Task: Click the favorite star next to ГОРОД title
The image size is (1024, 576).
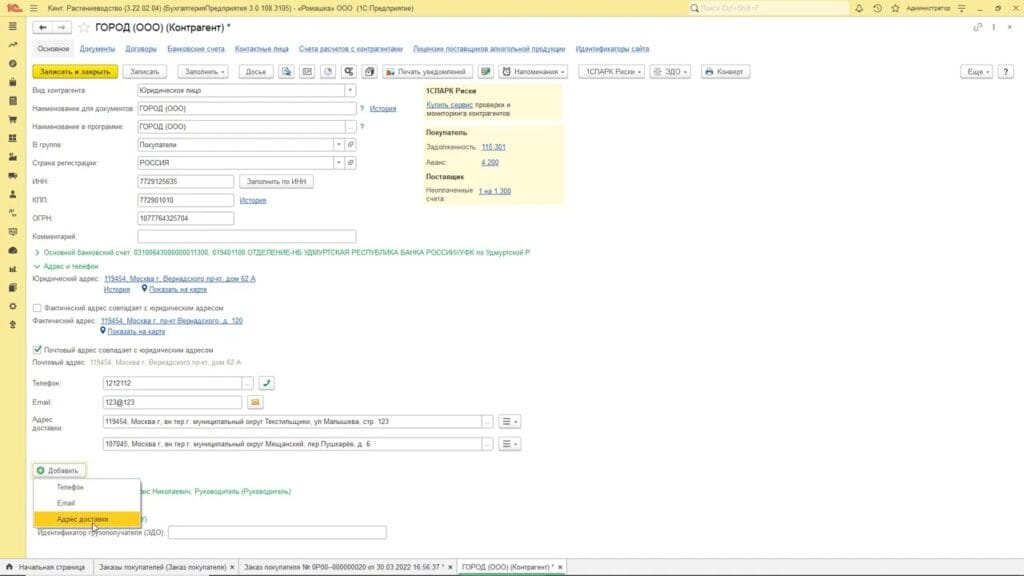Action: click(84, 27)
